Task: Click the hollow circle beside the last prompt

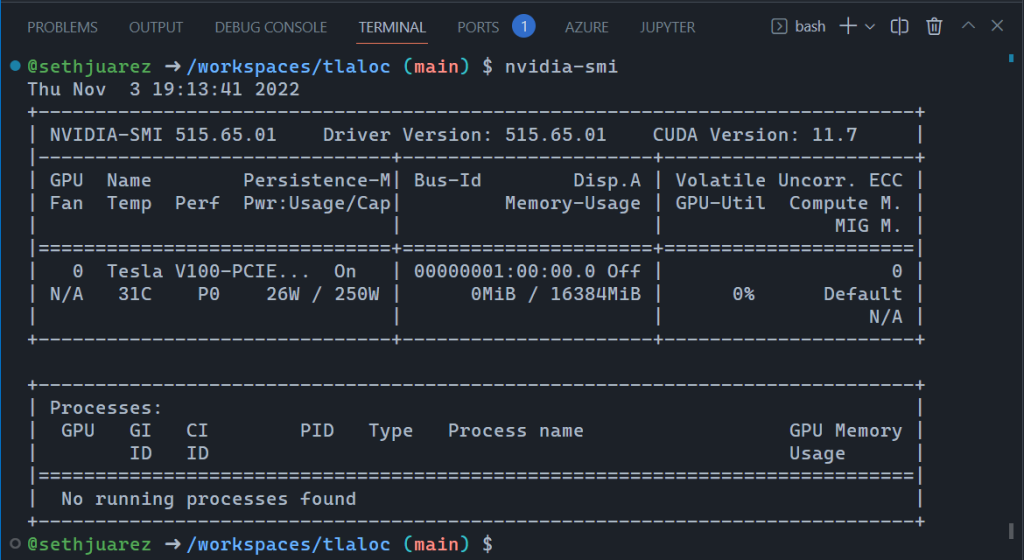Action: (15, 544)
